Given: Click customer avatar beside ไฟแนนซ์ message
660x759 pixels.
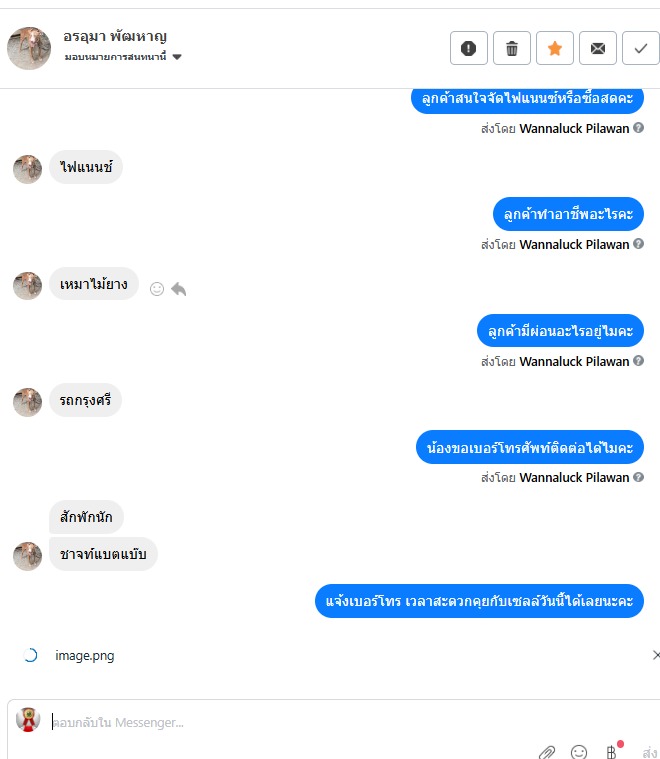Looking at the screenshot, I should pos(28,169).
